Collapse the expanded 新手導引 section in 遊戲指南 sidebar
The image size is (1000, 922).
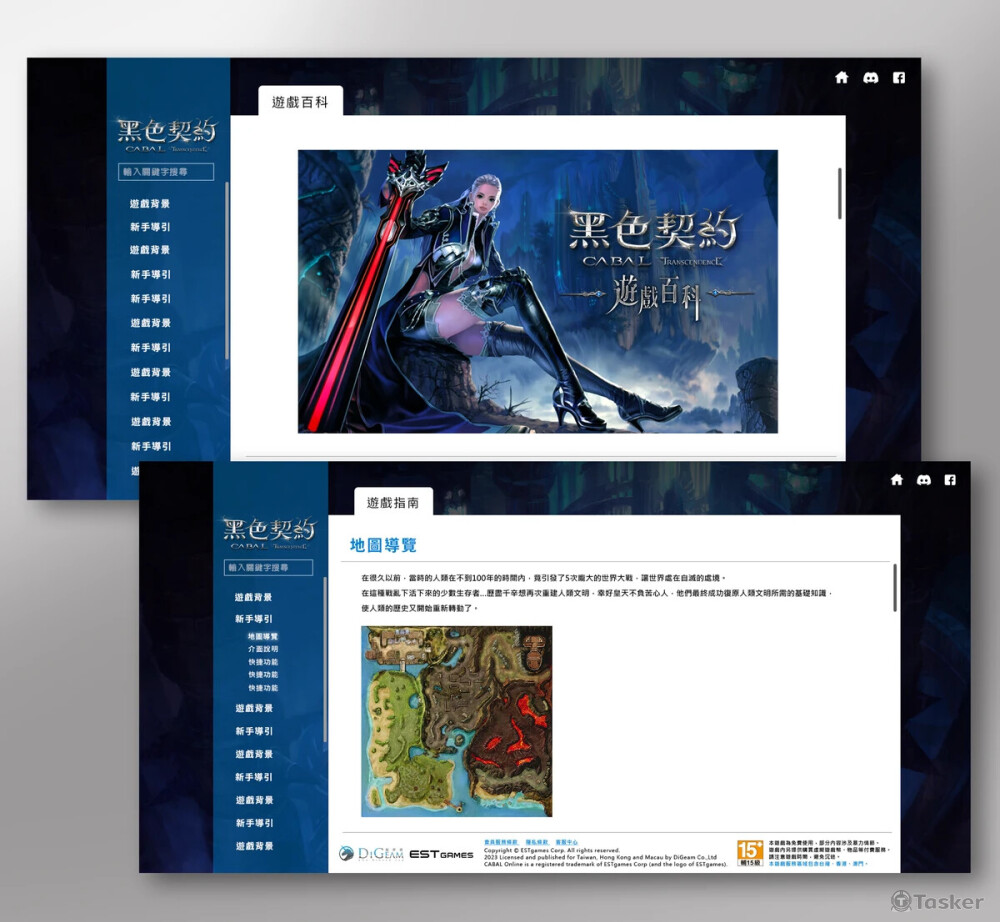click(254, 619)
